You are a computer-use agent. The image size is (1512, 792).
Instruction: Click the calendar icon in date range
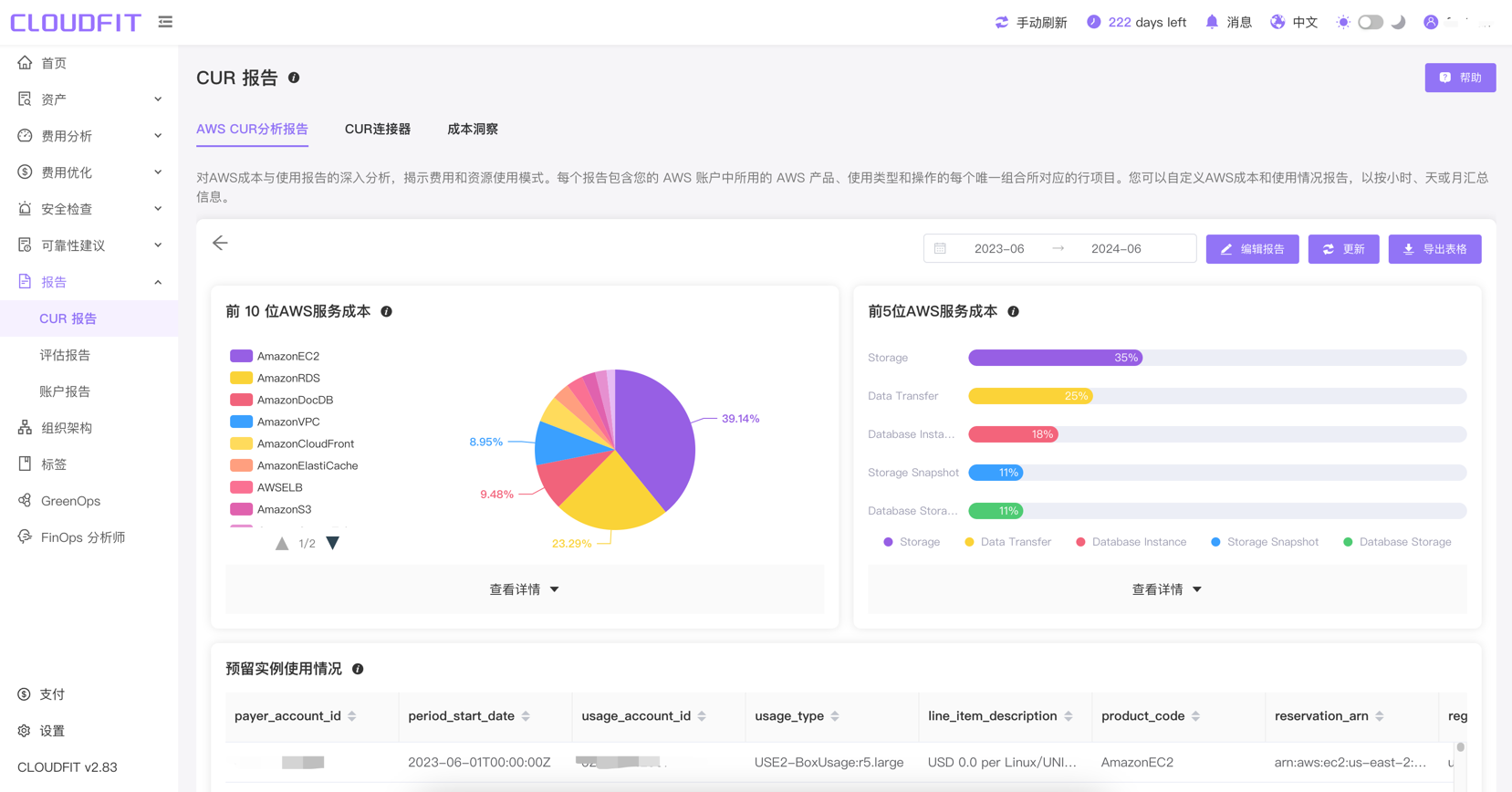tap(940, 248)
